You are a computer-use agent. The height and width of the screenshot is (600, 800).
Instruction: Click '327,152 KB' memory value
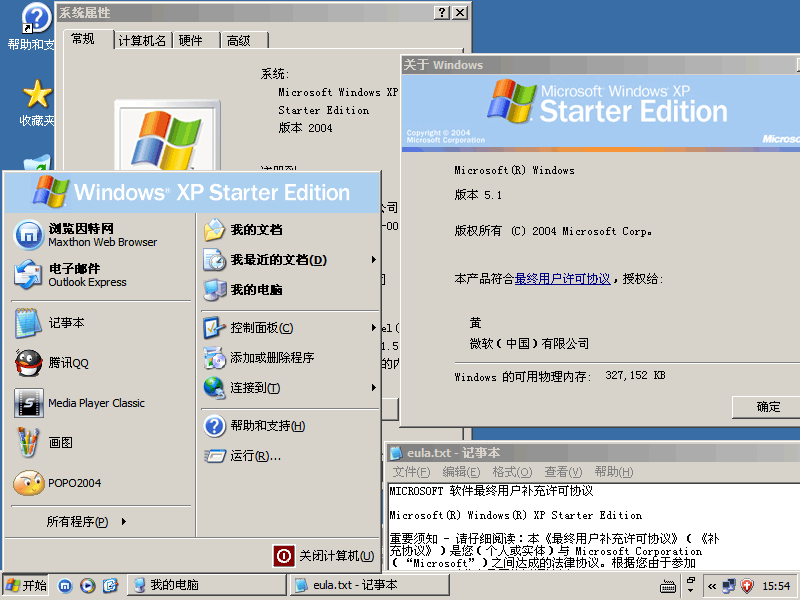coord(635,376)
